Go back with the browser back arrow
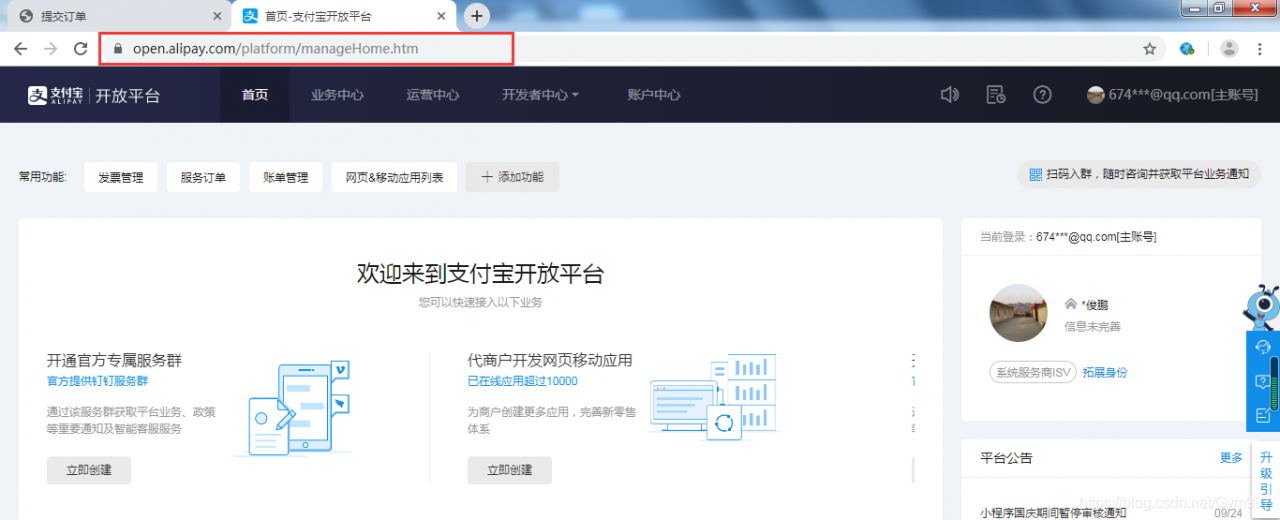1280x520 pixels. (x=20, y=48)
